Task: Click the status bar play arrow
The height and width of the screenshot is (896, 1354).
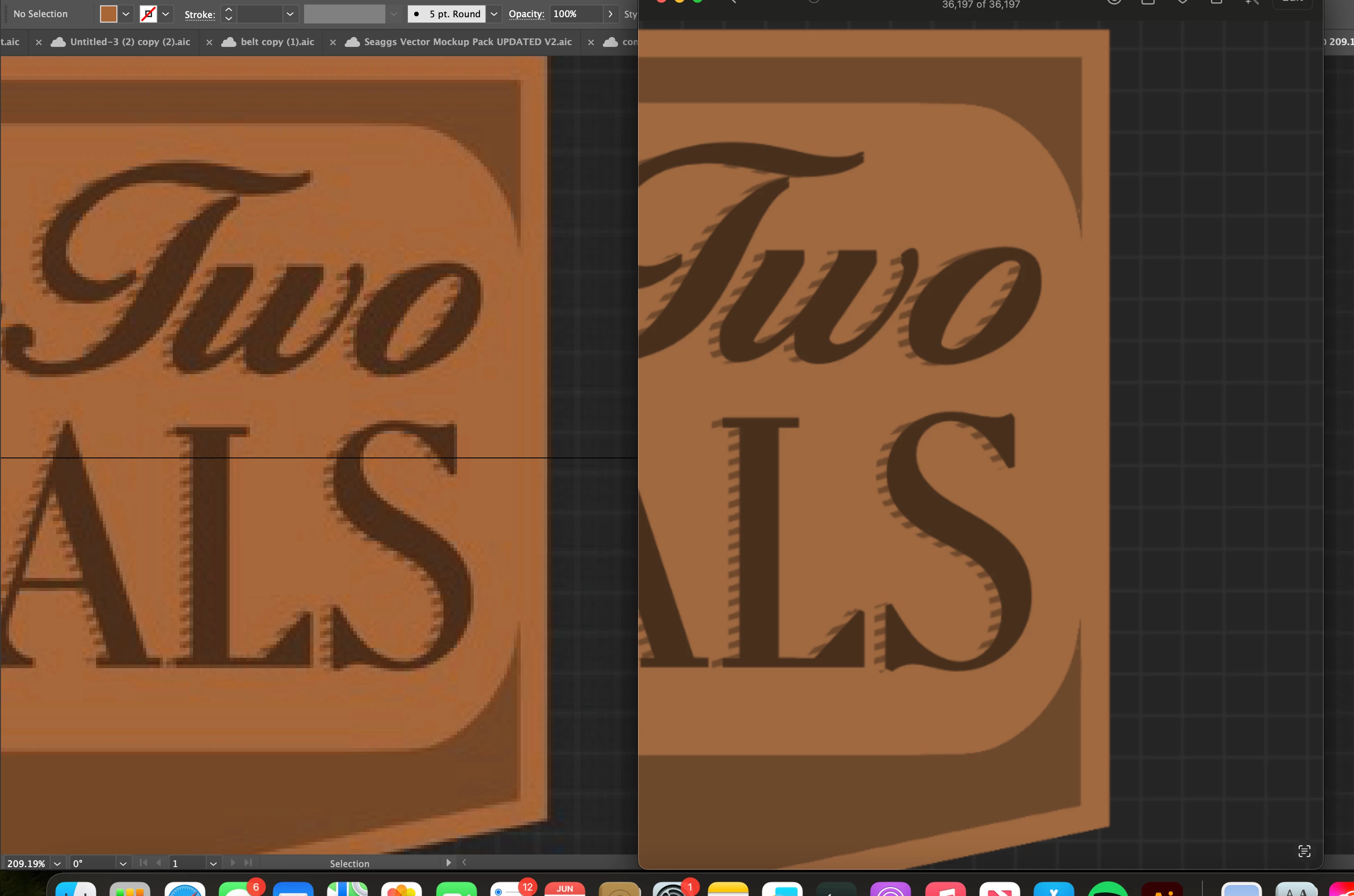Action: pos(448,863)
